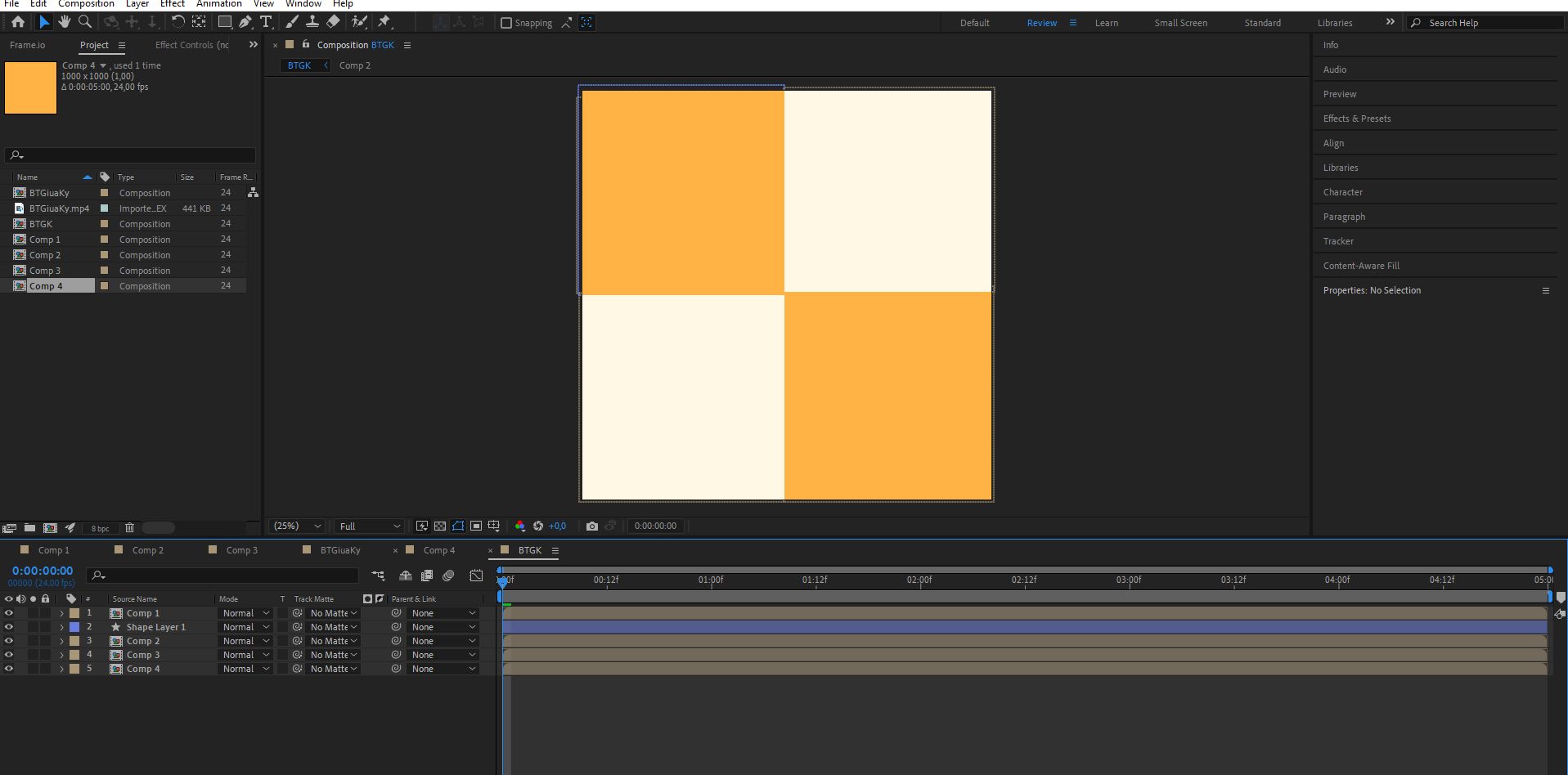The height and width of the screenshot is (775, 1568).
Task: Switch to the Learn workspace
Action: pyautogui.click(x=1107, y=23)
